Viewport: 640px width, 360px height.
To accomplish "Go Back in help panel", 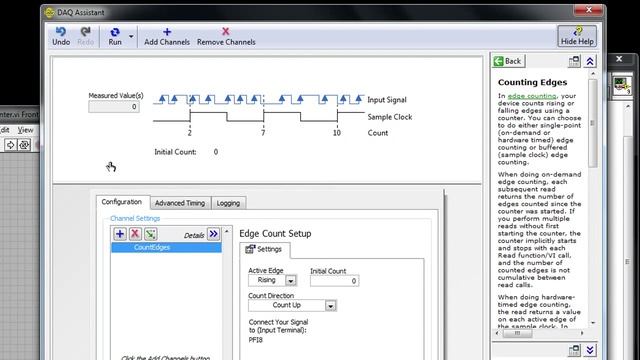I will pos(508,61).
